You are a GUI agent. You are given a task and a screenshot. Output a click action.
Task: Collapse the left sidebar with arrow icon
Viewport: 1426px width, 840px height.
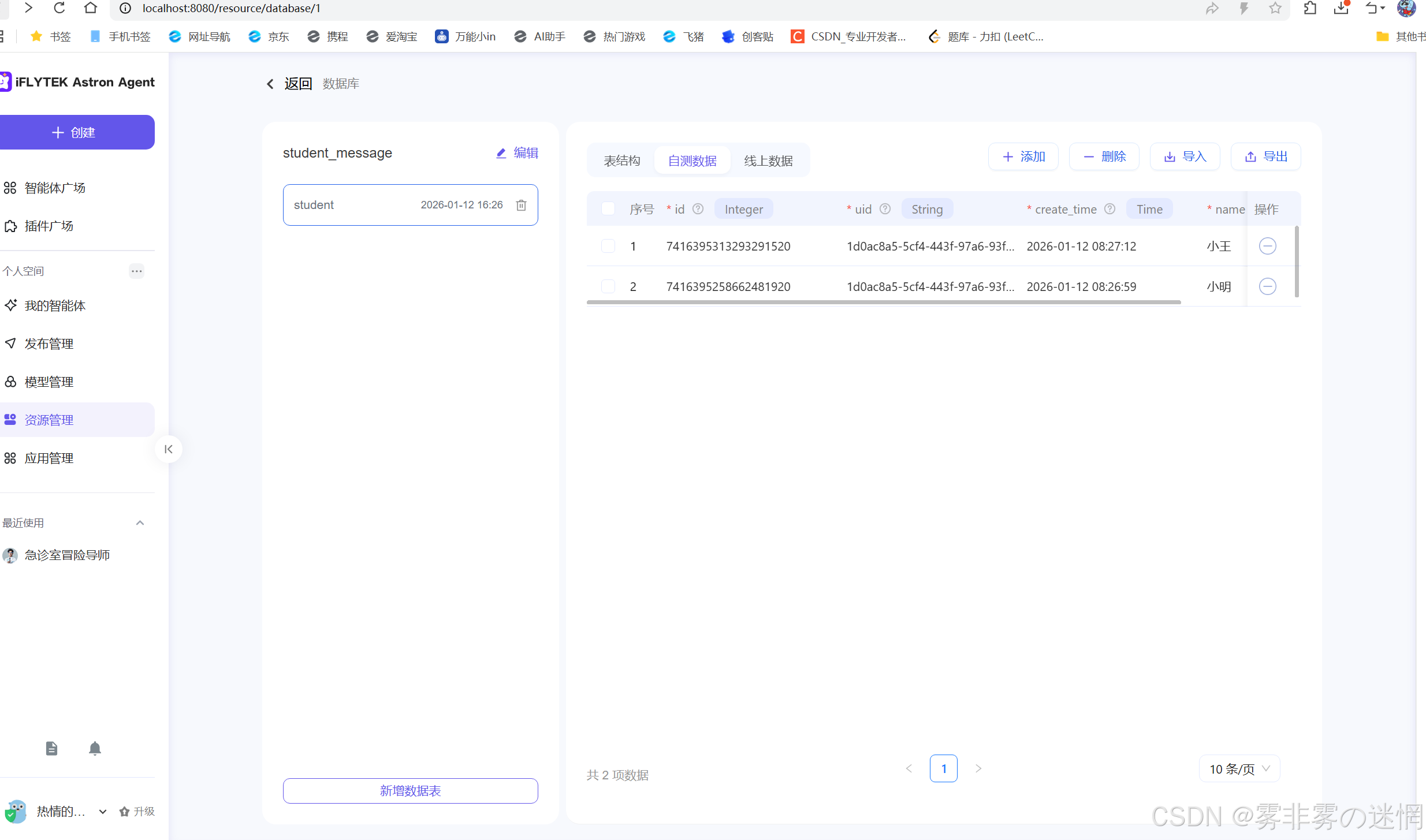pyautogui.click(x=168, y=449)
